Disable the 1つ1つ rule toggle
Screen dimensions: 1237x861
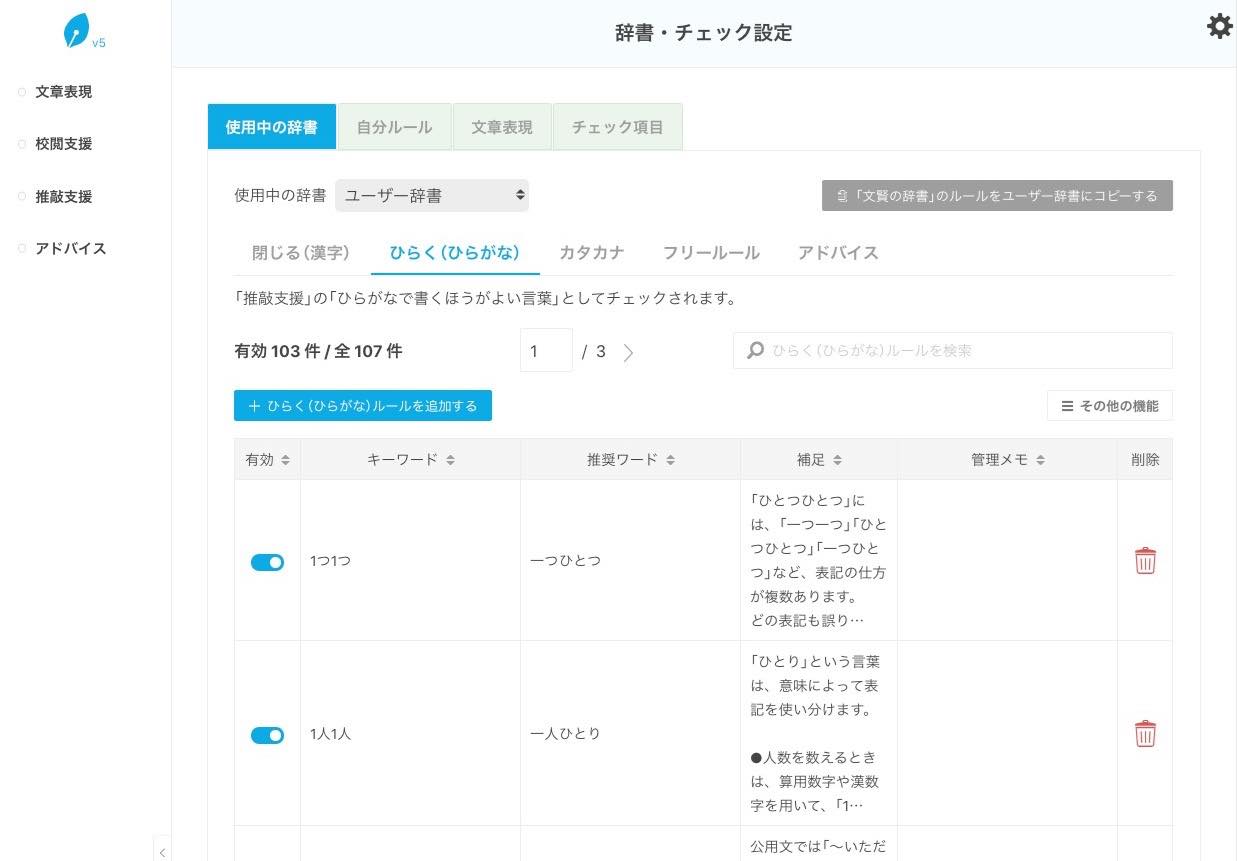[267, 562]
